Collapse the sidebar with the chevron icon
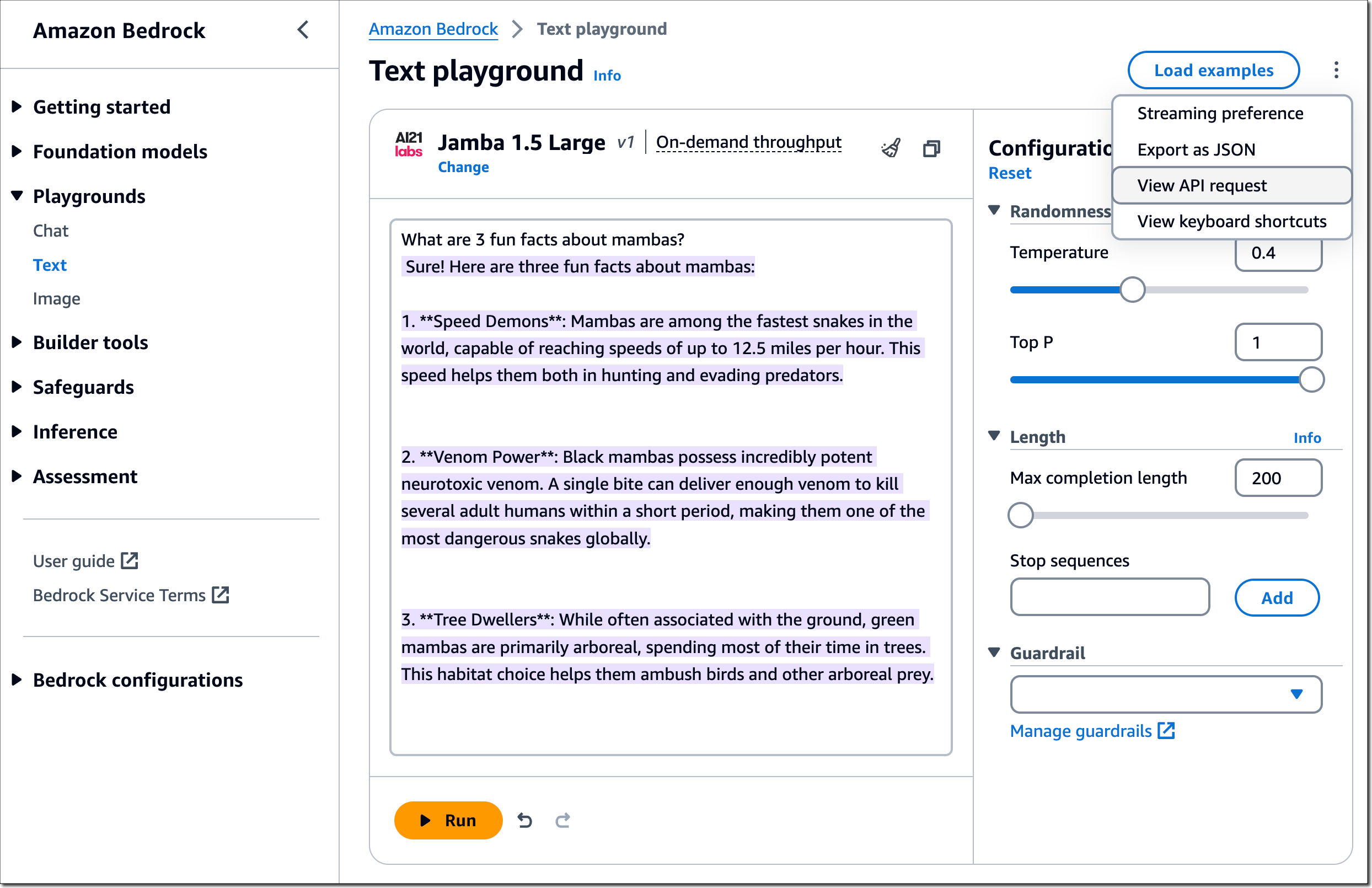Screen dimensions: 1372x888 (x=303, y=30)
